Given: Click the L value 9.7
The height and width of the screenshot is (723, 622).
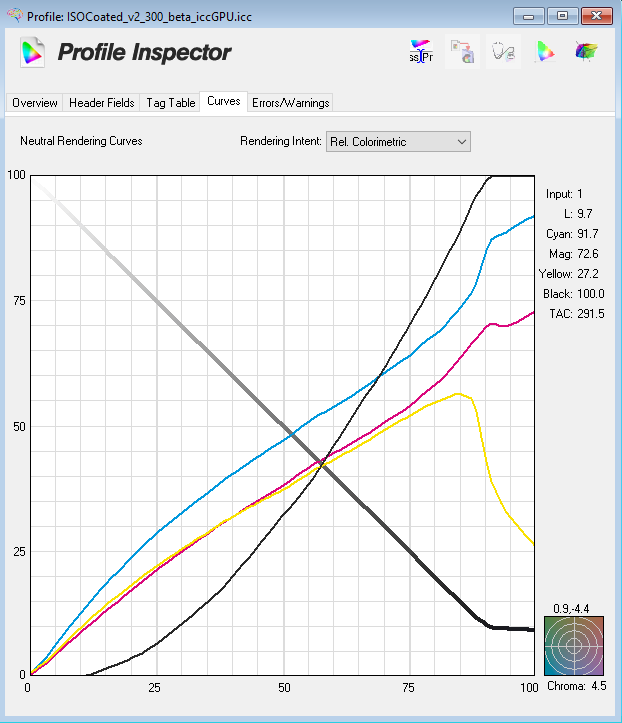Looking at the screenshot, I should point(585,214).
